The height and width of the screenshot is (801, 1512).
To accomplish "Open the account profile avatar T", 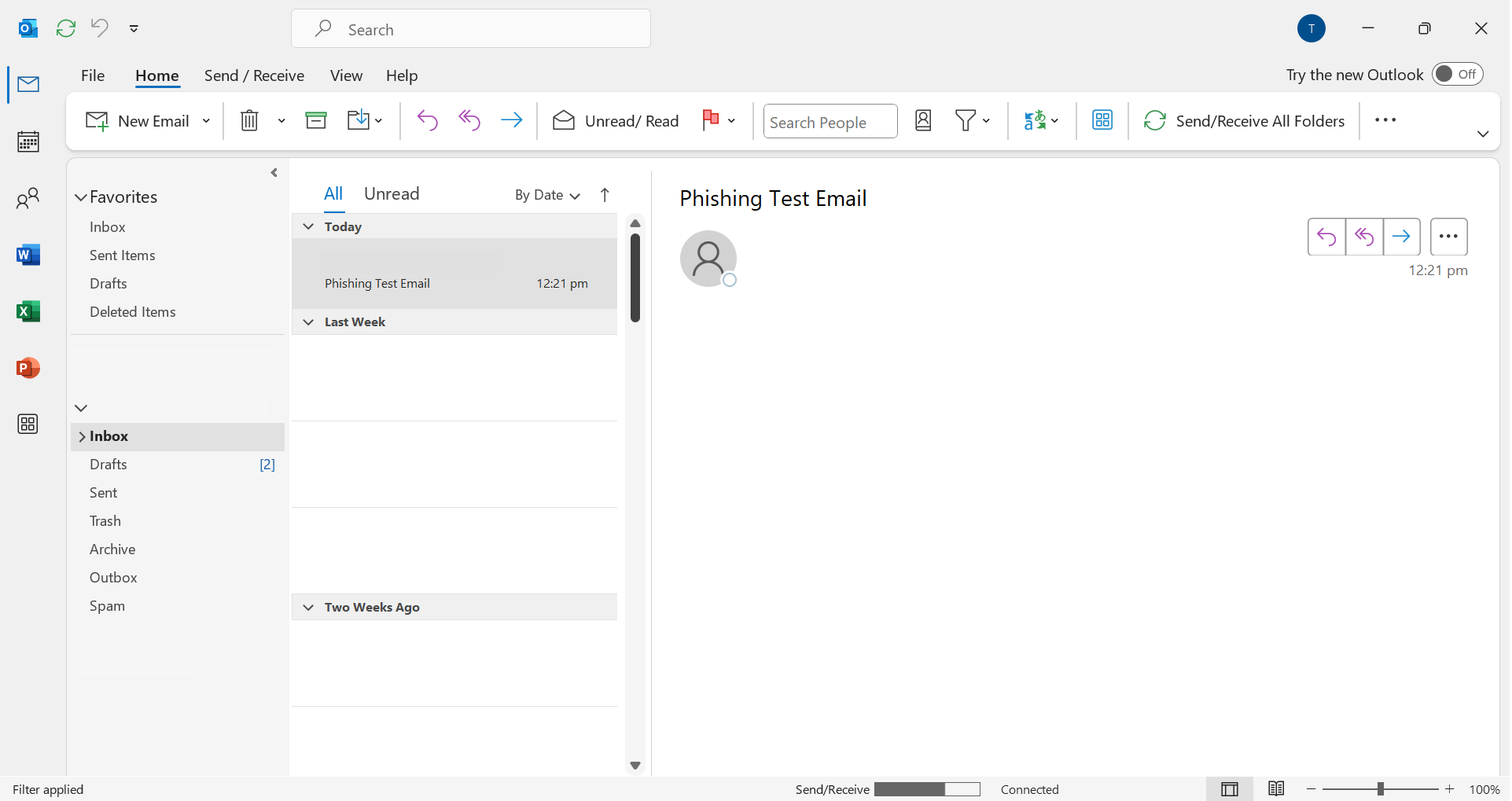I will [1312, 28].
